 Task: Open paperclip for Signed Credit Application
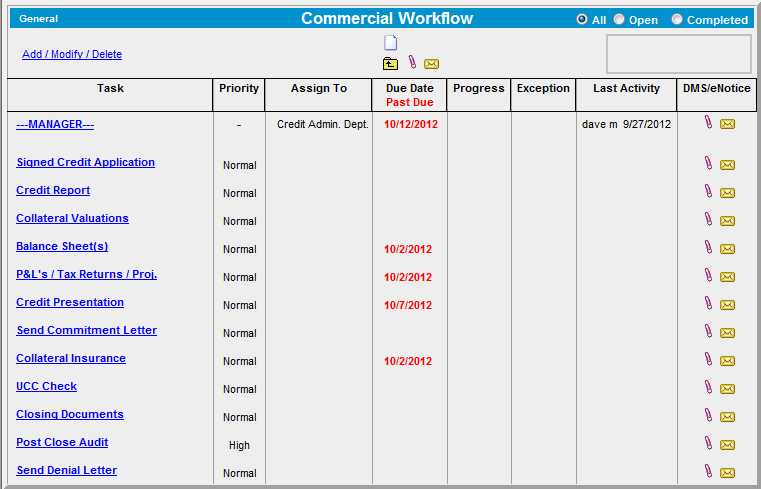(x=709, y=163)
